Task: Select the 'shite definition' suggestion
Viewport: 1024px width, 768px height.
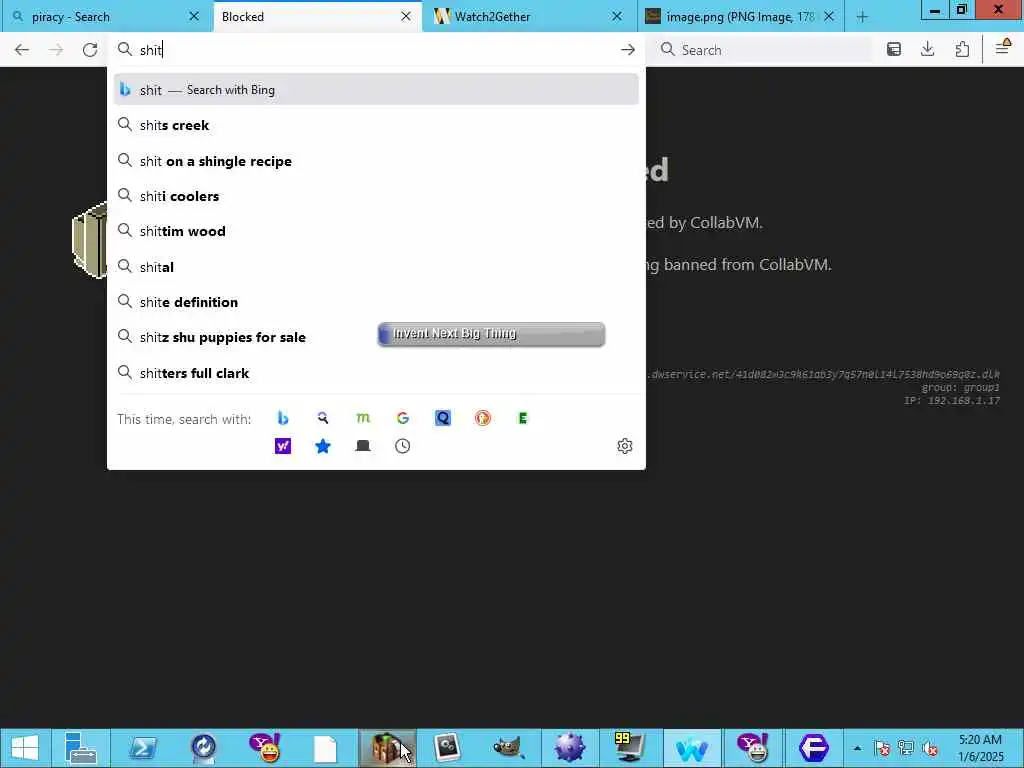Action: 376,302
